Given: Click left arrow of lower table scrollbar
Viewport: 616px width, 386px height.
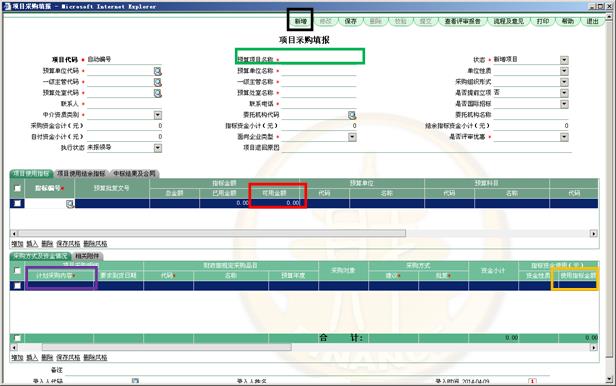Looking at the screenshot, I should point(14,348).
